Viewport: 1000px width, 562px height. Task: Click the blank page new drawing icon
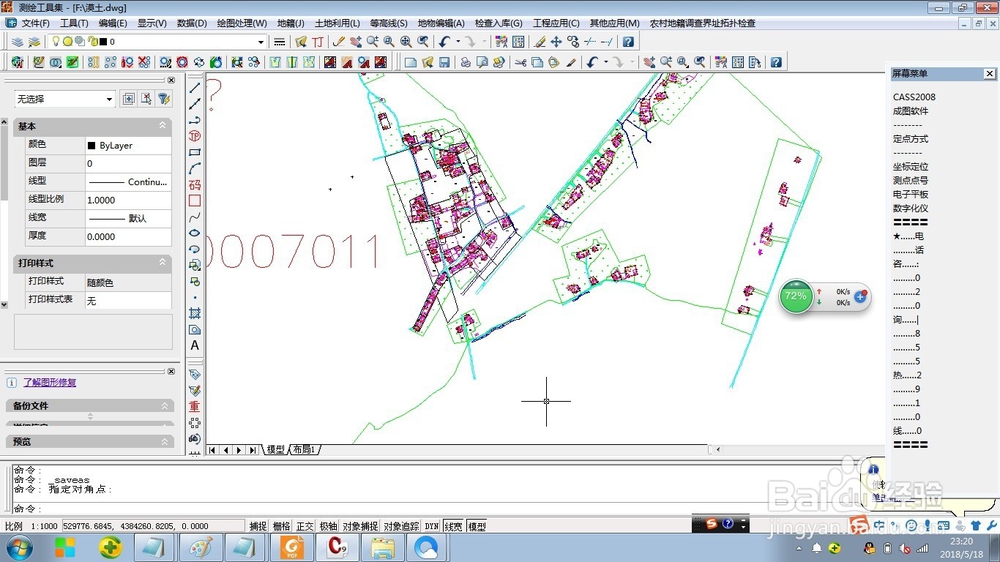pyautogui.click(x=411, y=62)
